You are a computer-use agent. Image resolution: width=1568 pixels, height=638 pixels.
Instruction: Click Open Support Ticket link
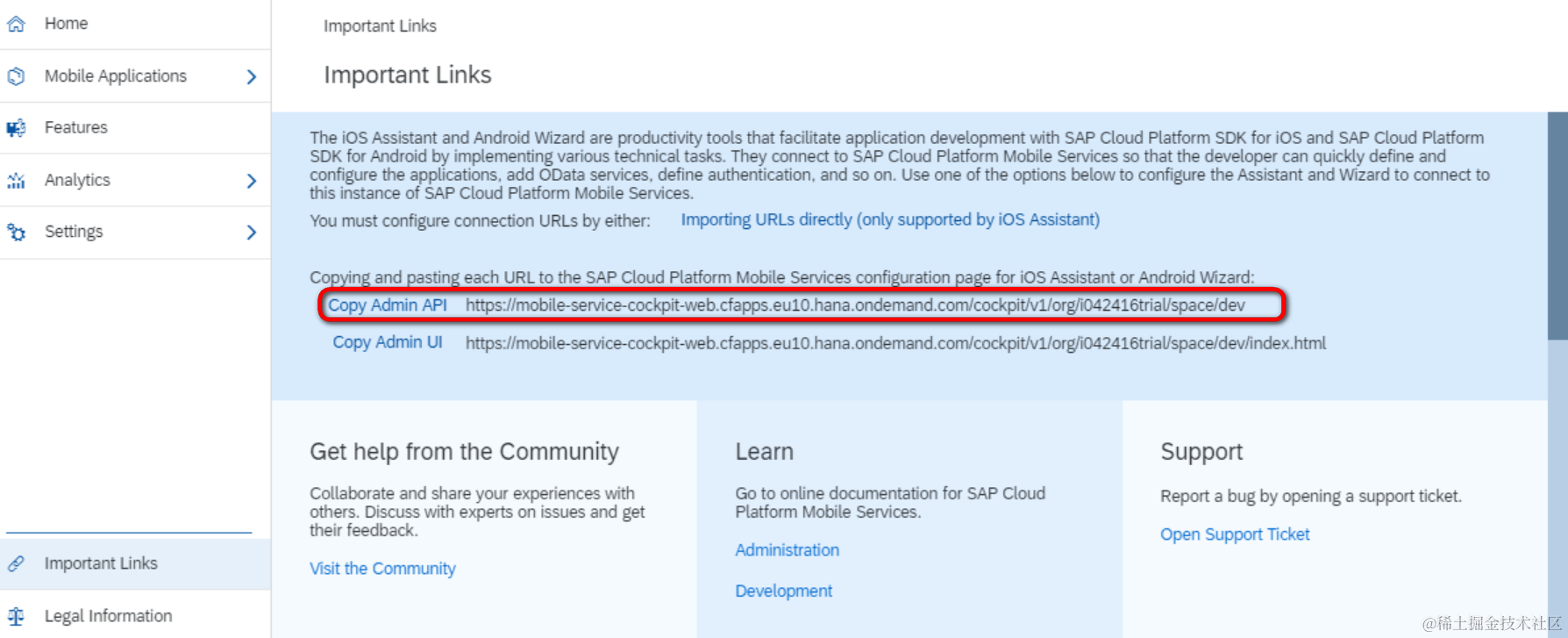click(x=1235, y=534)
